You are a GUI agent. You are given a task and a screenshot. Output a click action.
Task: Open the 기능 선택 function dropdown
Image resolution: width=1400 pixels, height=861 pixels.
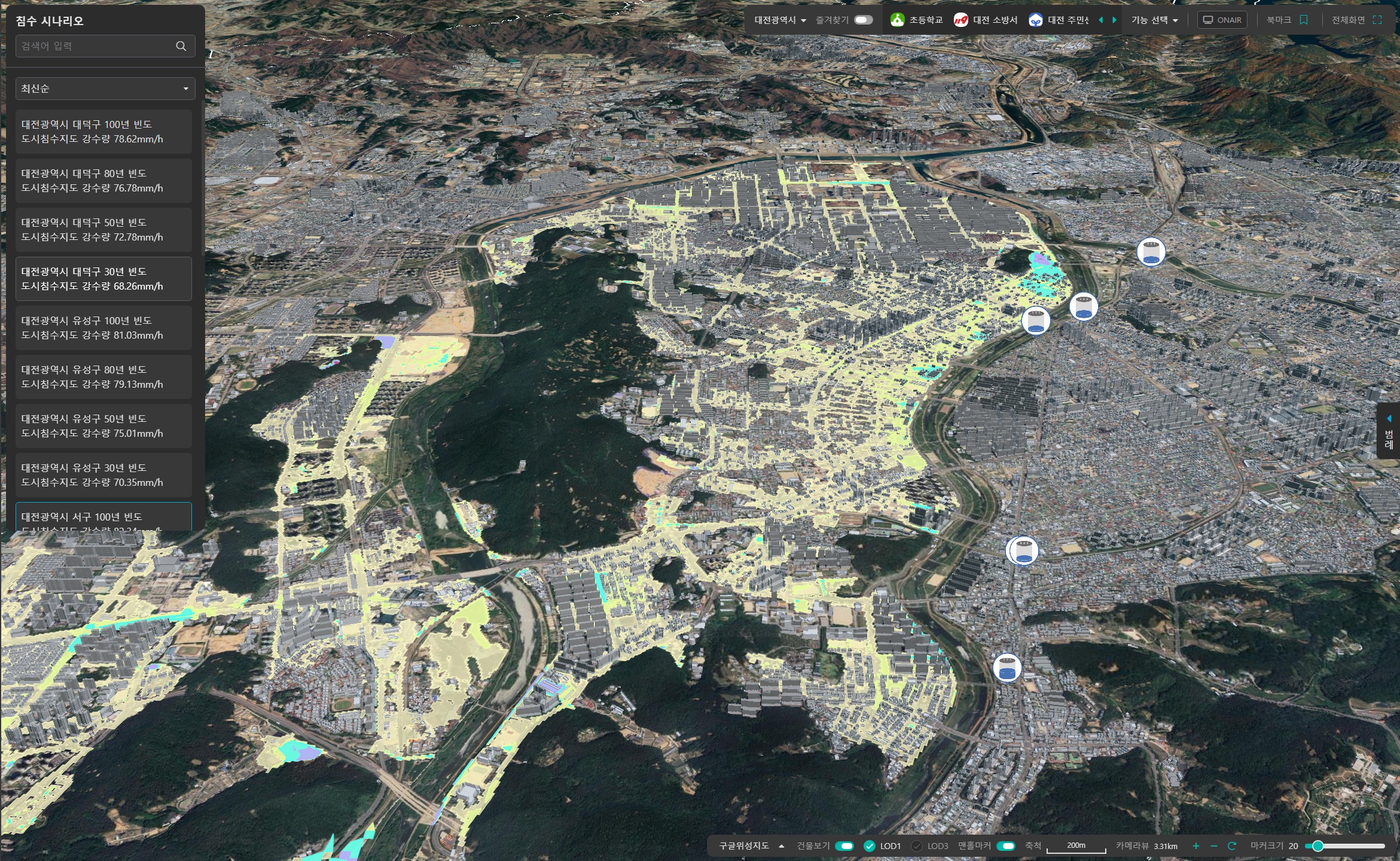click(x=1154, y=20)
